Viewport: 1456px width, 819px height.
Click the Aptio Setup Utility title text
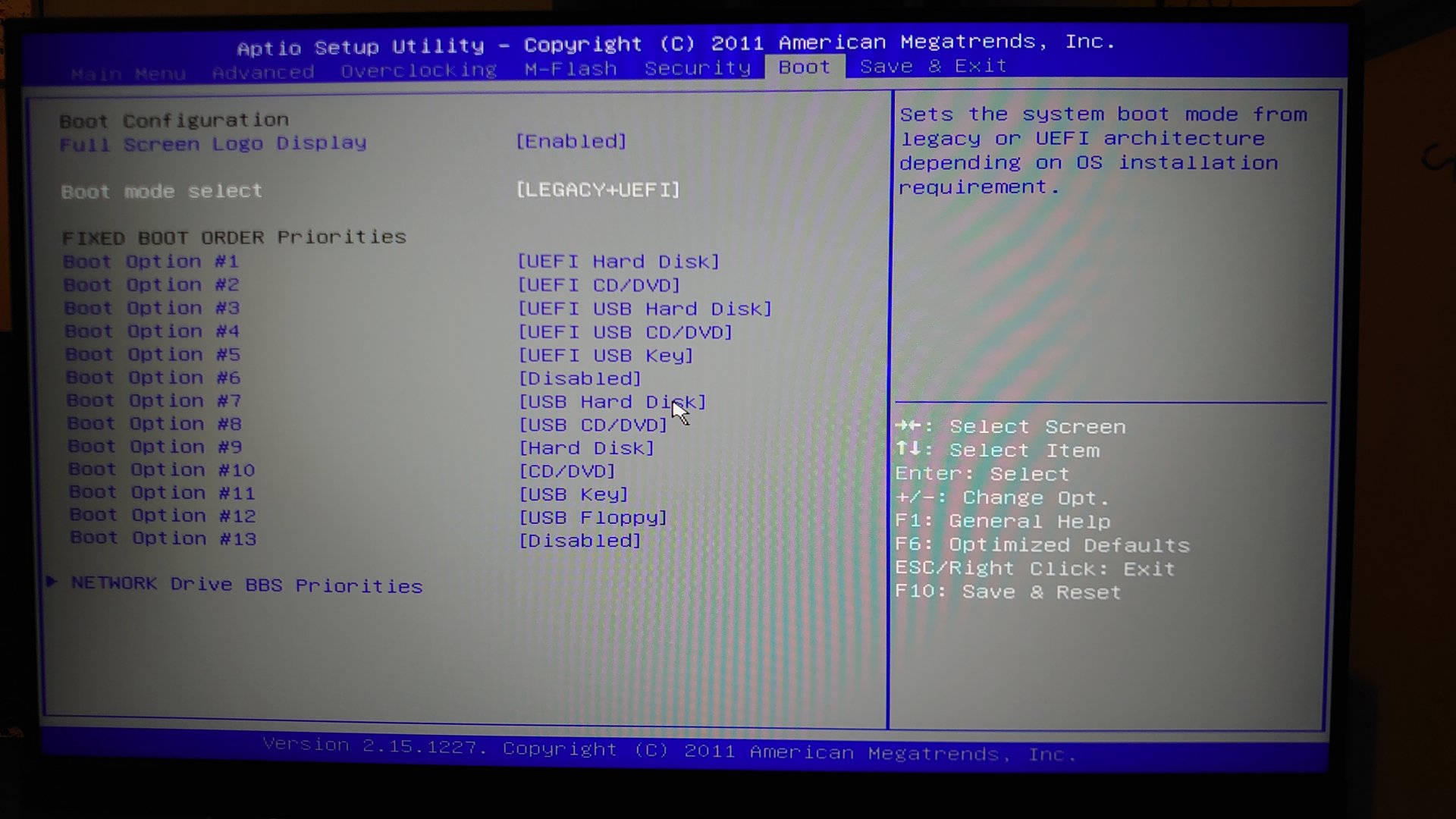pos(360,47)
